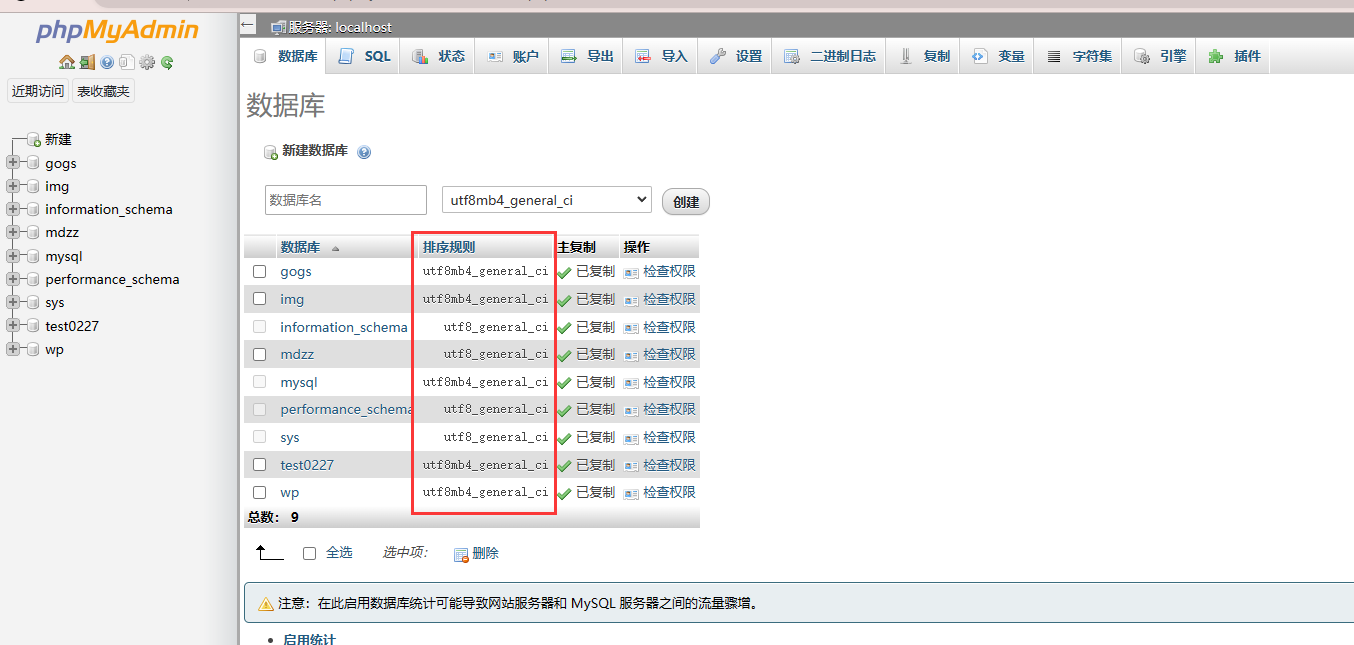Click the phpMyAdmin logo
The image size is (1354, 645).
[x=117, y=31]
